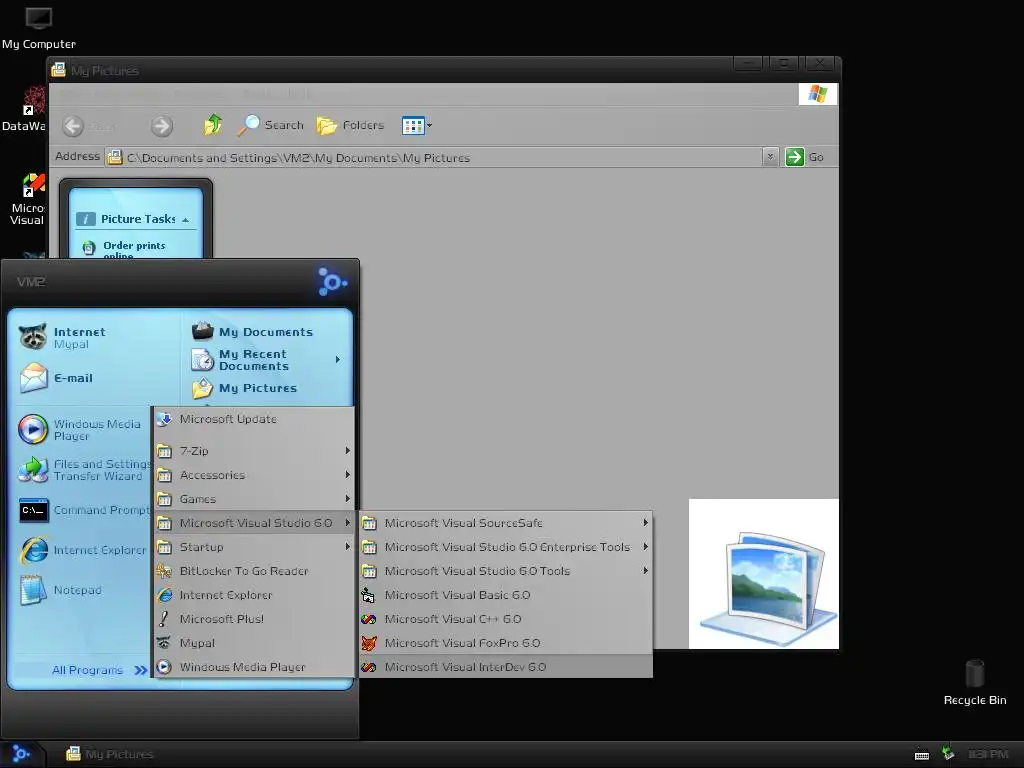Launch Microsoft Visual FoxPro 6.0

coord(505,643)
